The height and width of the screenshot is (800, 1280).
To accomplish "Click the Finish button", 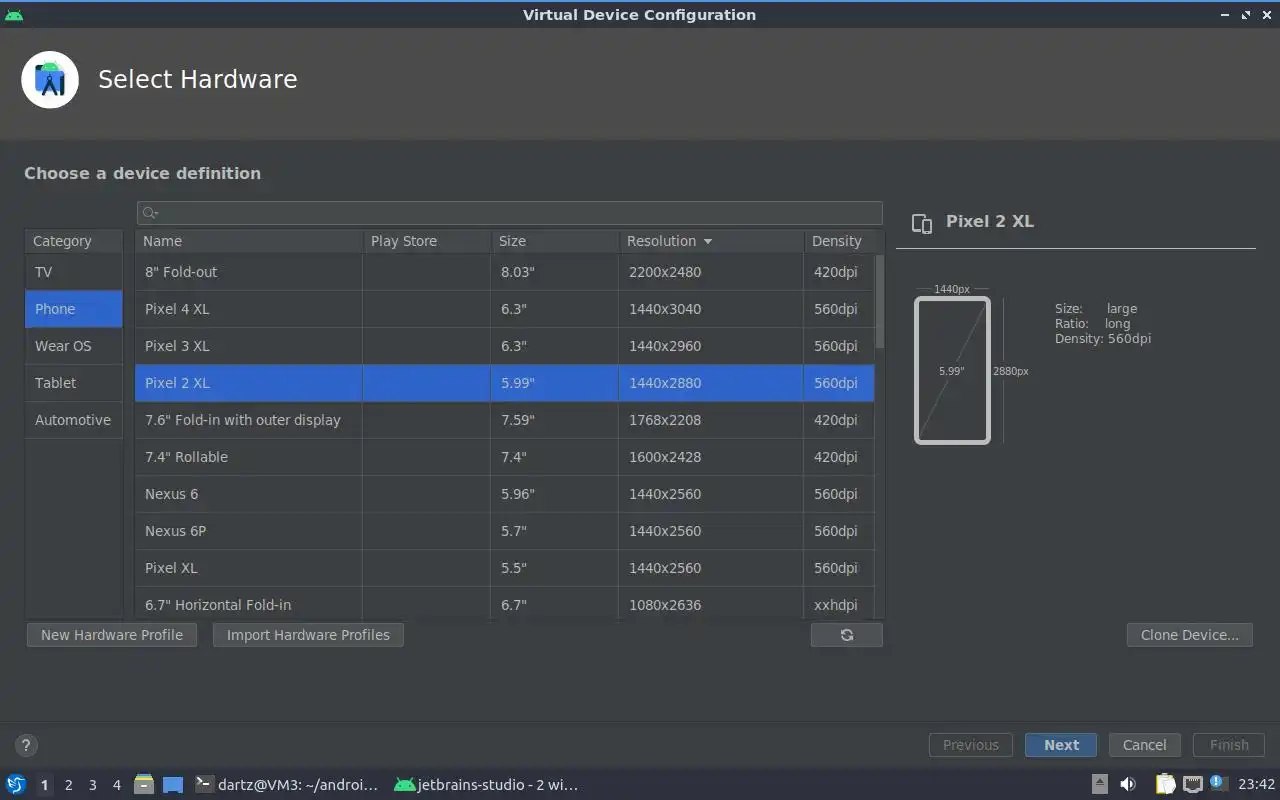I will (x=1229, y=745).
